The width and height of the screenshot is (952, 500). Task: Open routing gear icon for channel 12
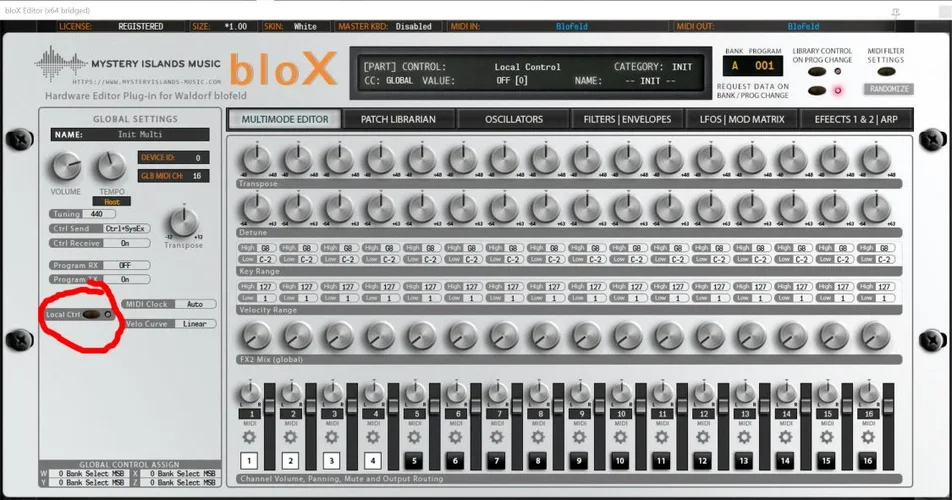click(x=702, y=437)
